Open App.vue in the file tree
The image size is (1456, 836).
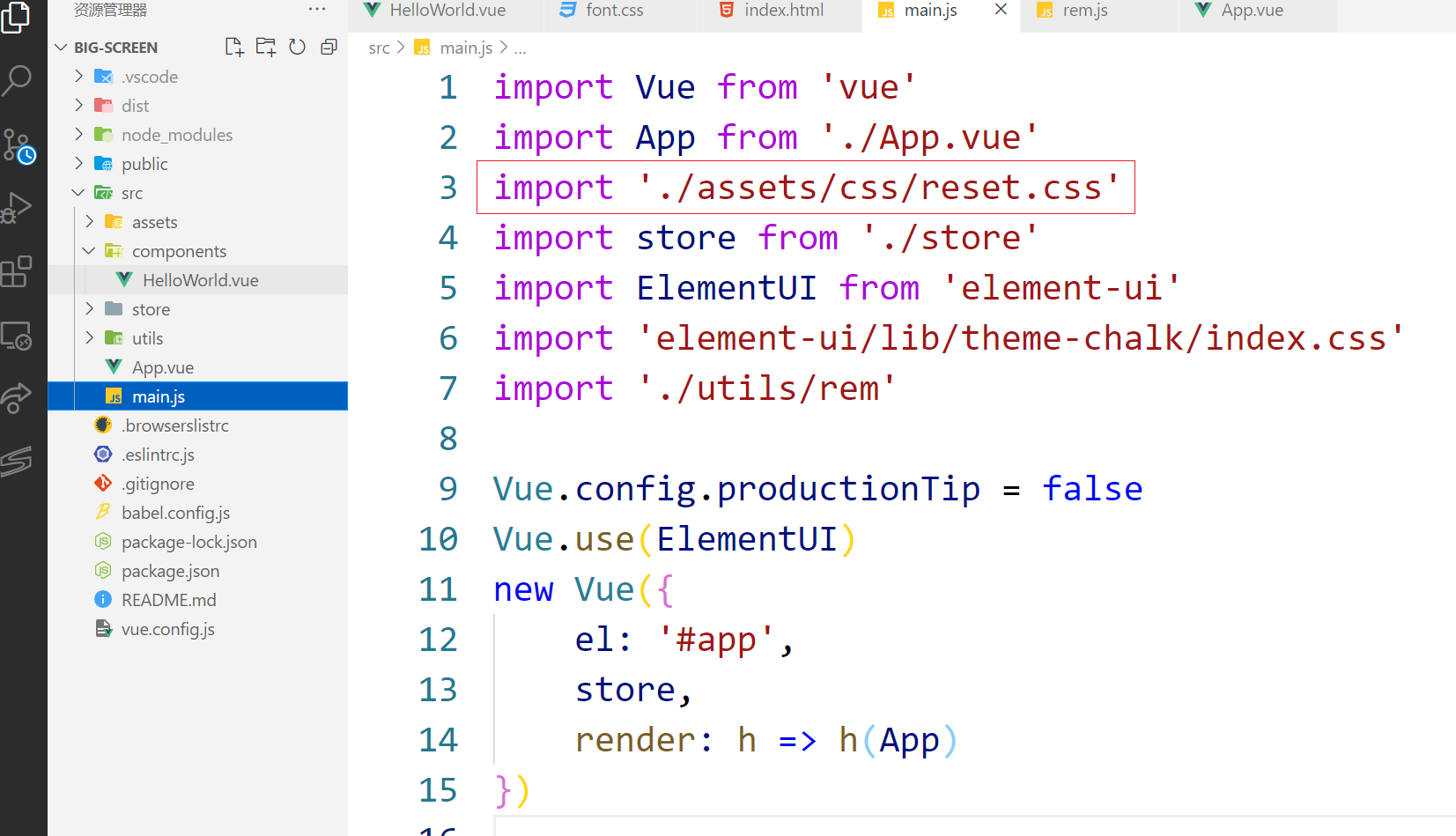tap(198, 367)
